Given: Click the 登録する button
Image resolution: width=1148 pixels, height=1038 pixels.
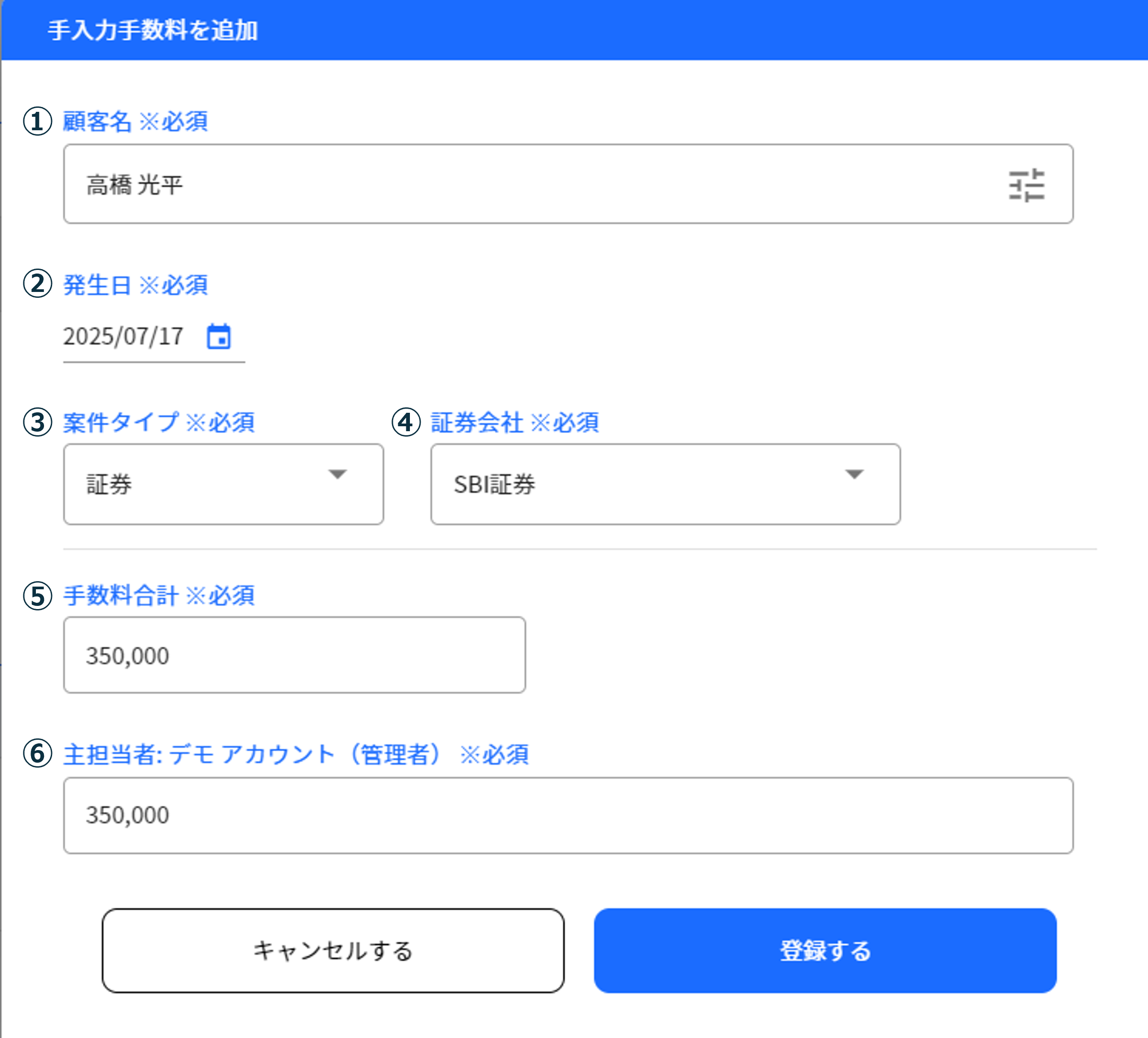Looking at the screenshot, I should click(x=825, y=951).
